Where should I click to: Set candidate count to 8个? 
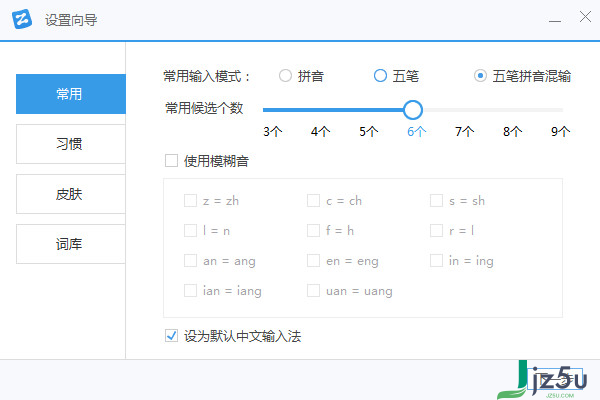tap(512, 132)
